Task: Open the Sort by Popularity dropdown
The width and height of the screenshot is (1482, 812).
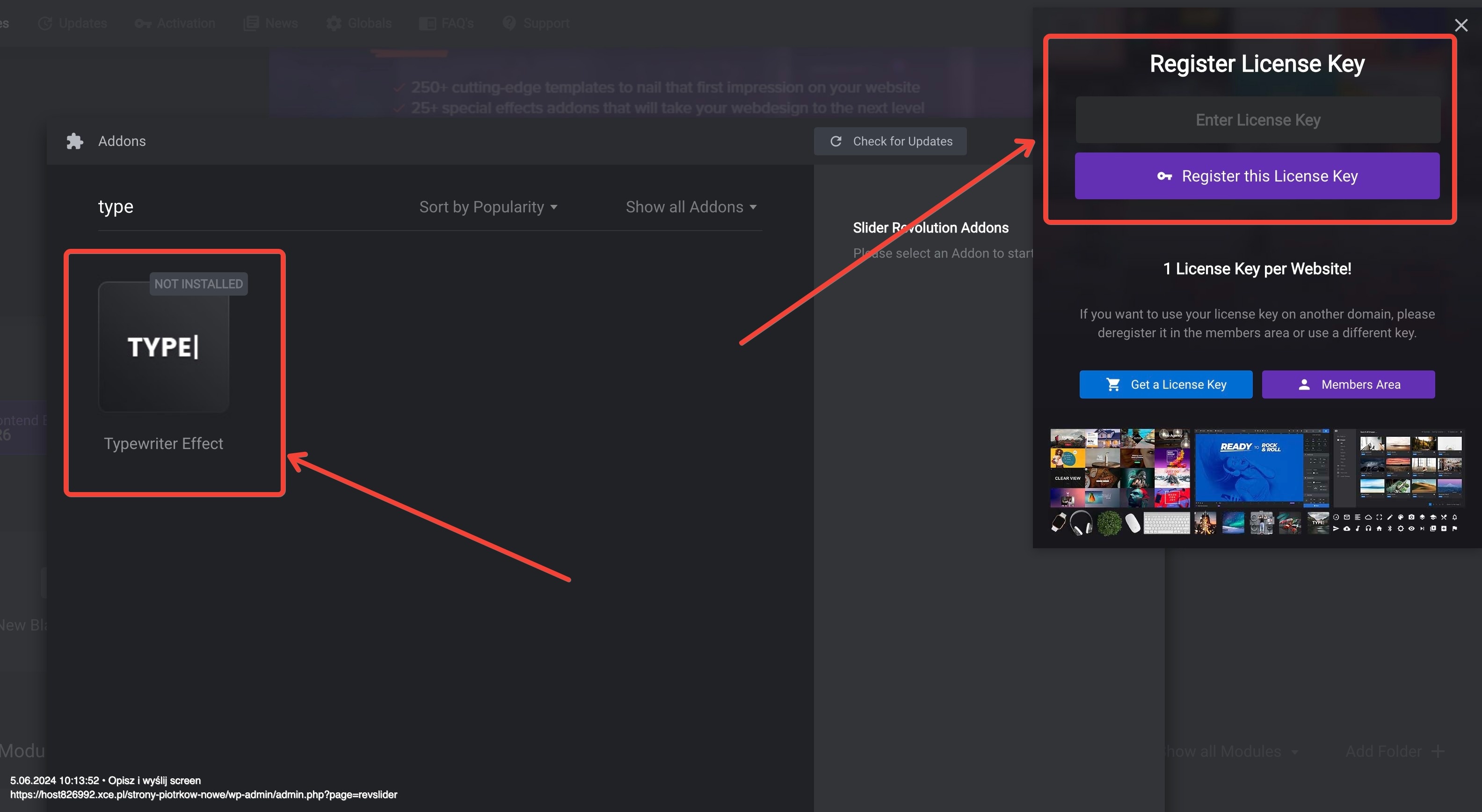Action: tap(488, 207)
